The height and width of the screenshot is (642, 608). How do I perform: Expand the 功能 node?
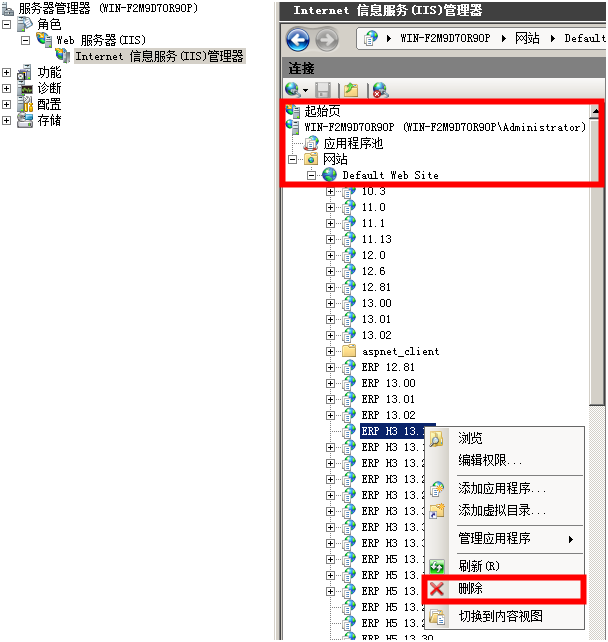click(6, 72)
